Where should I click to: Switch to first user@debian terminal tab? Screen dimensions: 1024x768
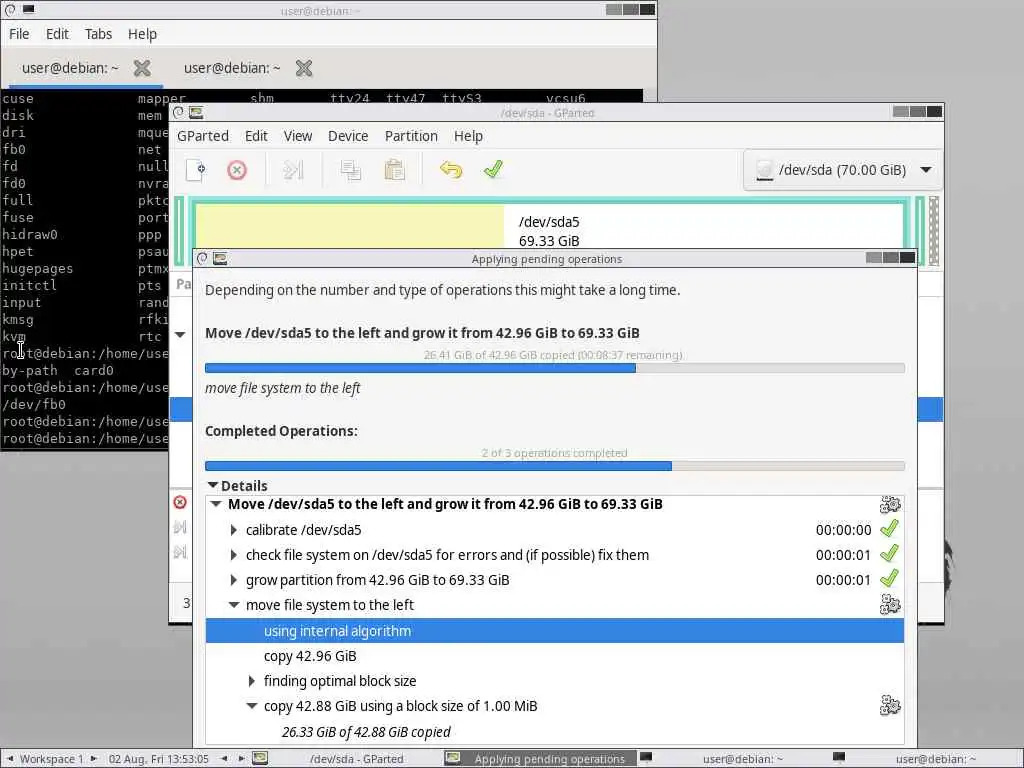70,68
